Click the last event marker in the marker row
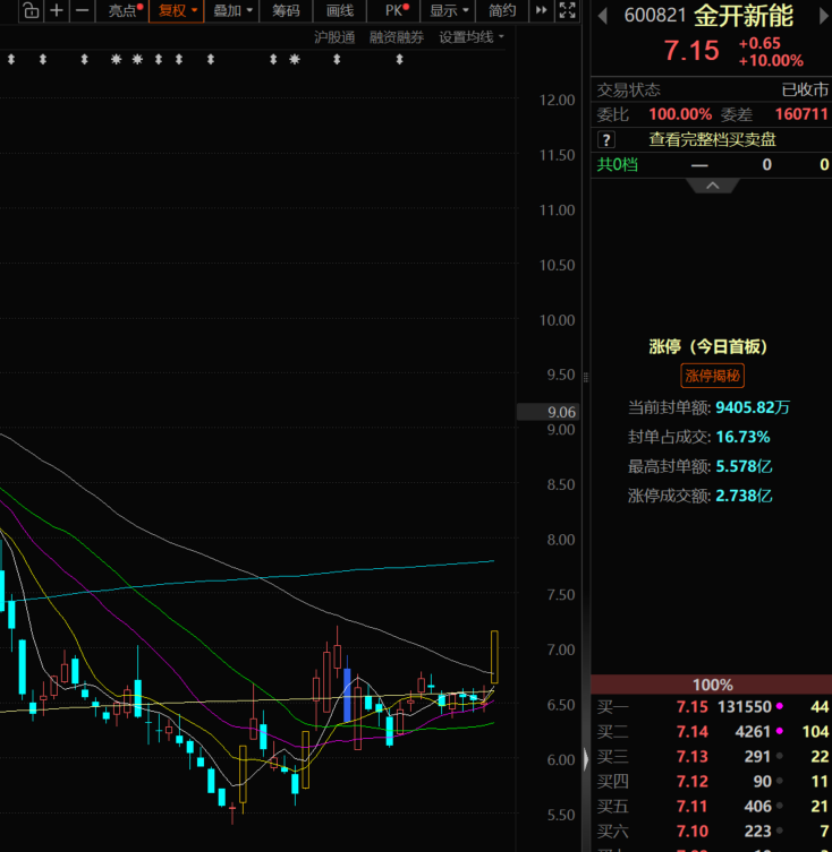The height and width of the screenshot is (852, 832). click(399, 60)
